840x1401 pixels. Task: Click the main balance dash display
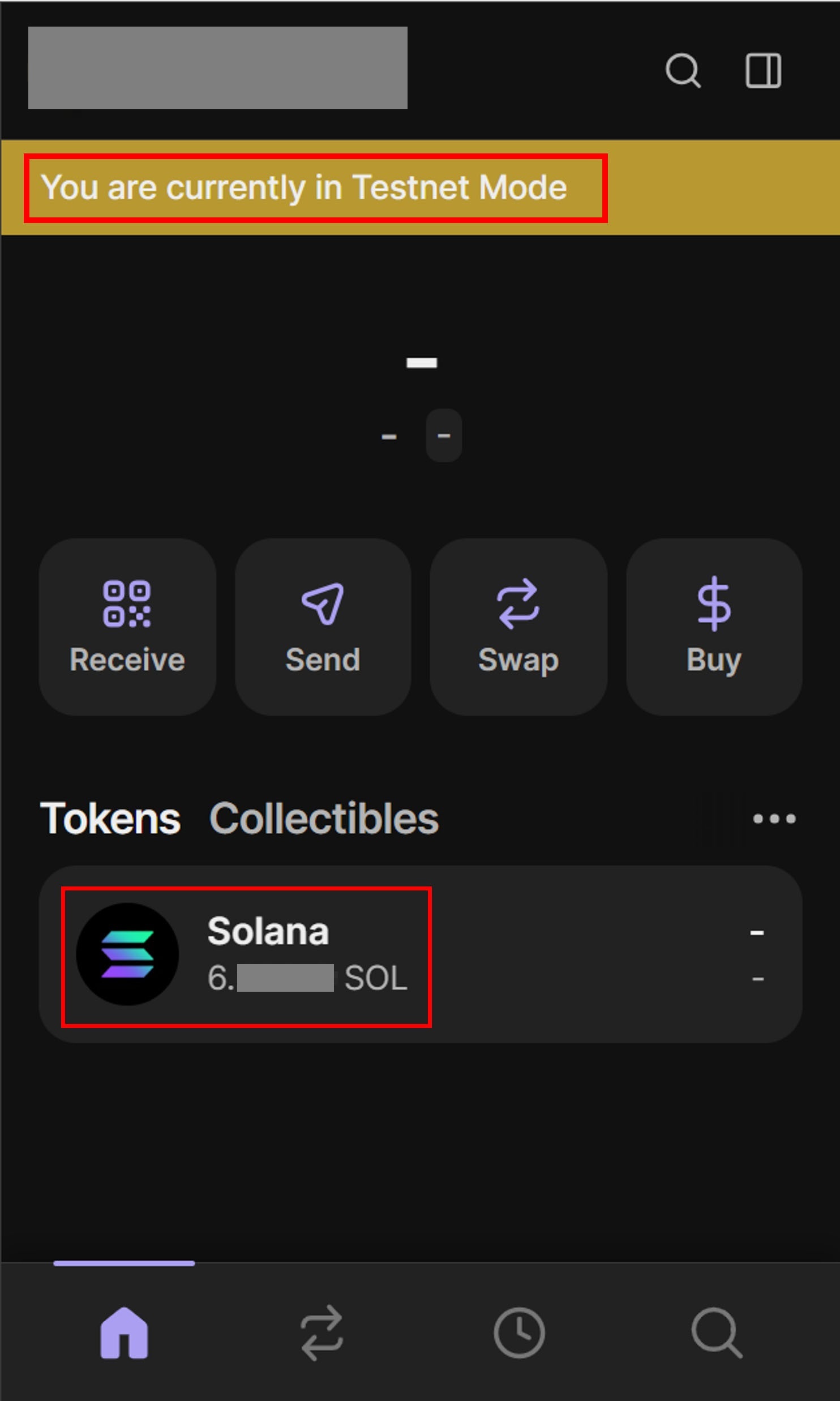tap(421, 363)
